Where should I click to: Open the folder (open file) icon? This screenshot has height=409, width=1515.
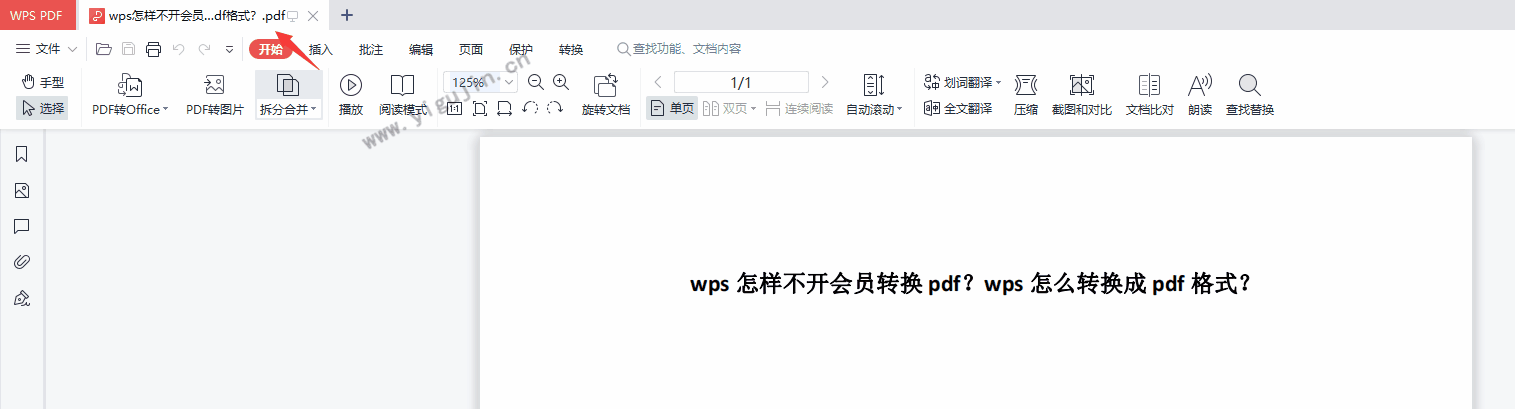[x=103, y=49]
